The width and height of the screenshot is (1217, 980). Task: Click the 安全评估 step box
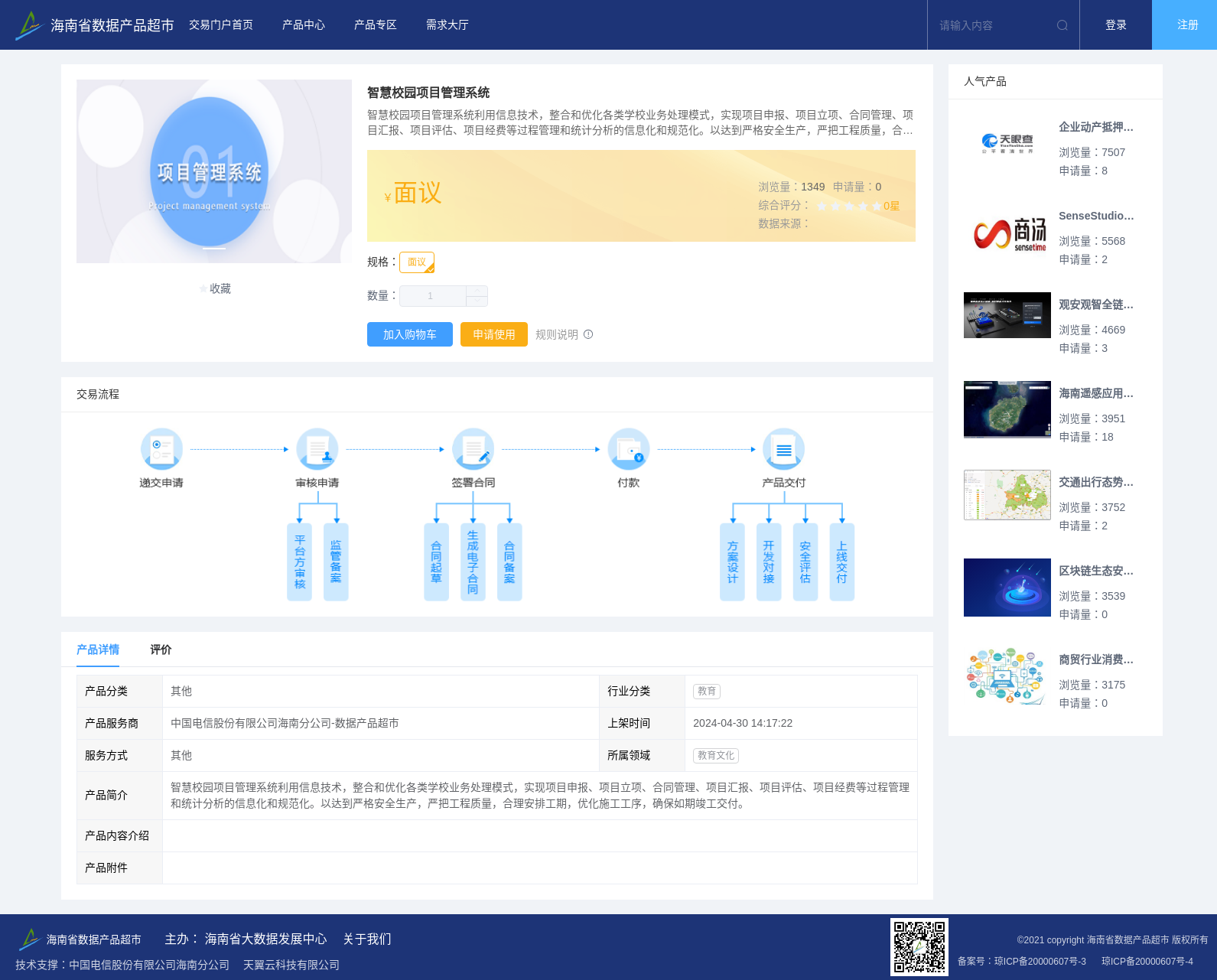[x=805, y=562]
